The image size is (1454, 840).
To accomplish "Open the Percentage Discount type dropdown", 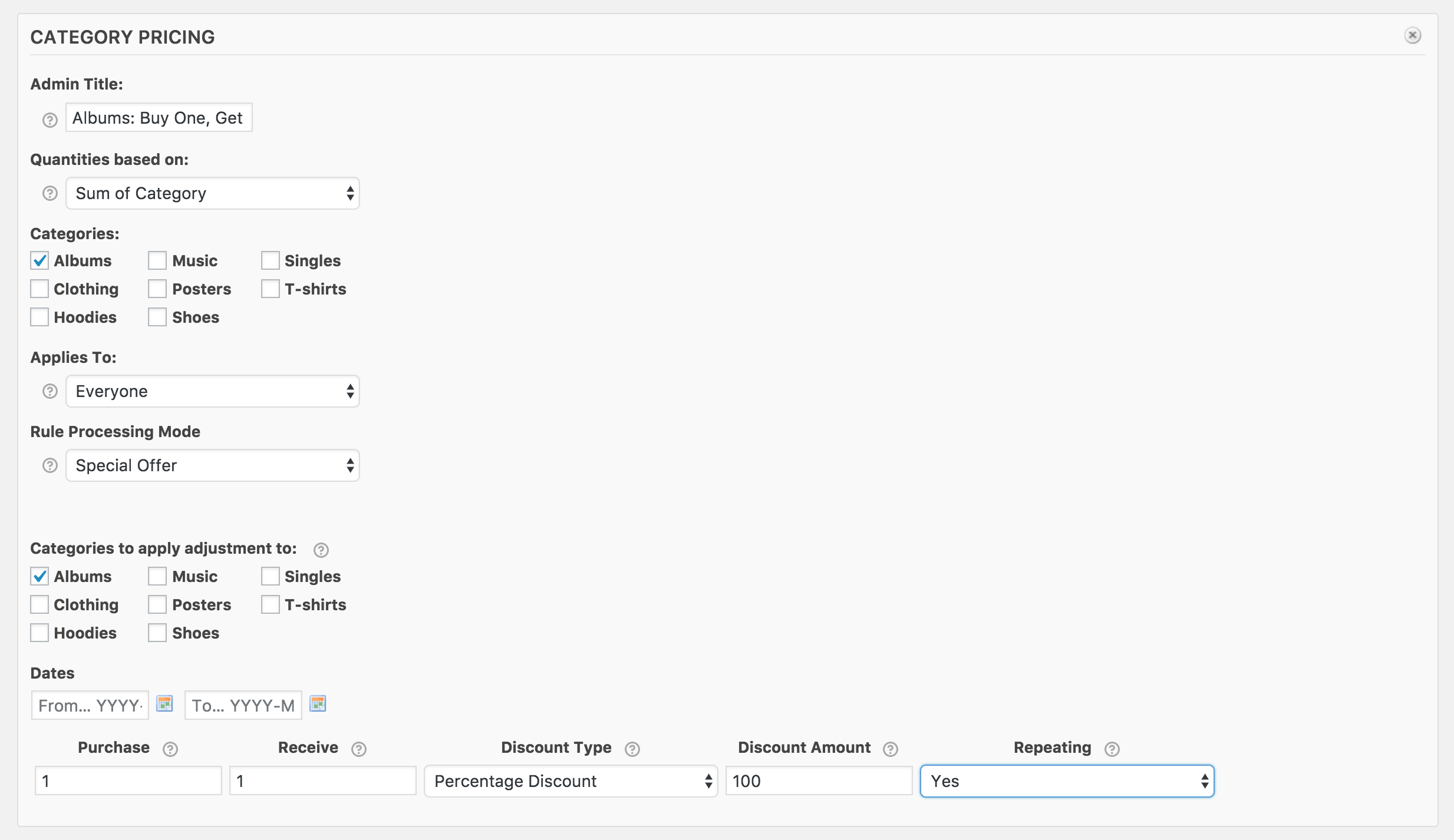I will pyautogui.click(x=571, y=781).
